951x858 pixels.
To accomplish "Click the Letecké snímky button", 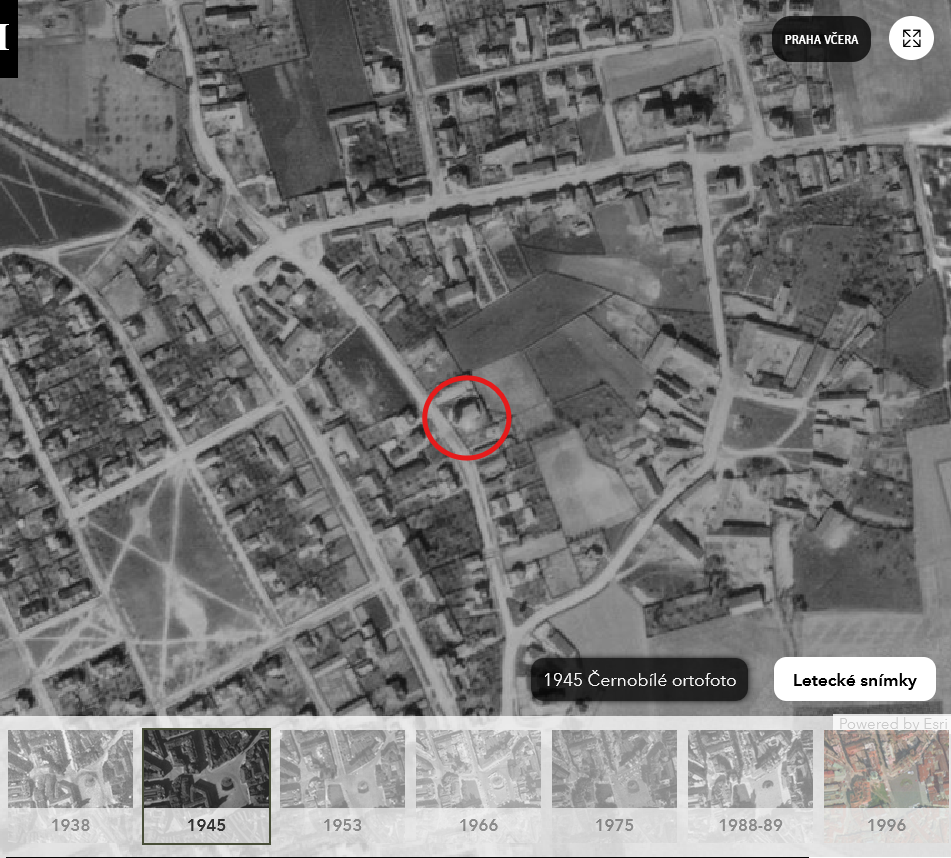I will coord(854,680).
